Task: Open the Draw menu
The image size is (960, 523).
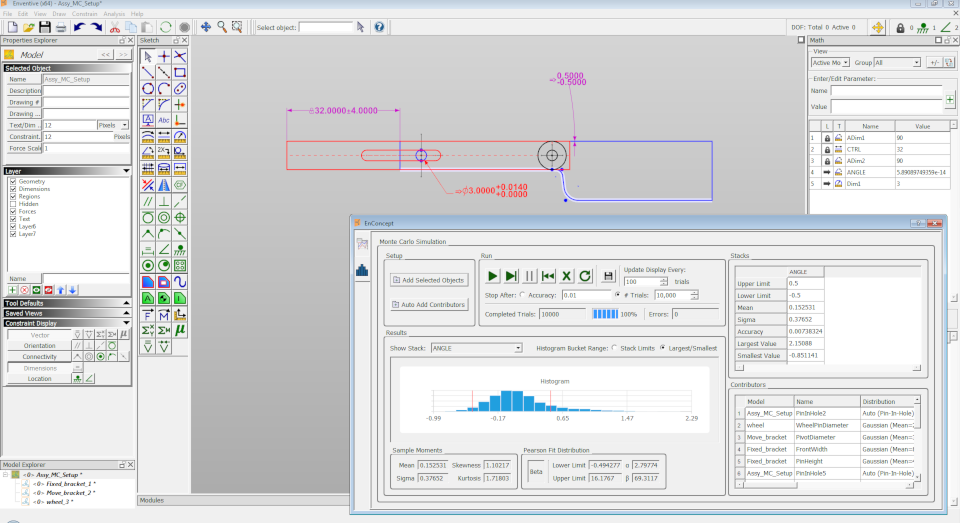Action: coord(59,13)
